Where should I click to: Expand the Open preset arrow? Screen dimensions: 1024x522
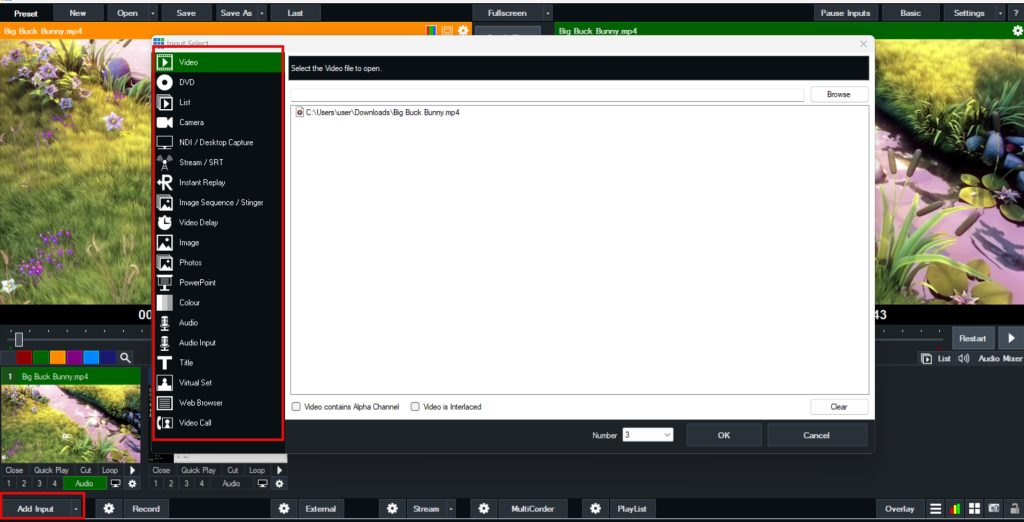pyautogui.click(x=153, y=13)
